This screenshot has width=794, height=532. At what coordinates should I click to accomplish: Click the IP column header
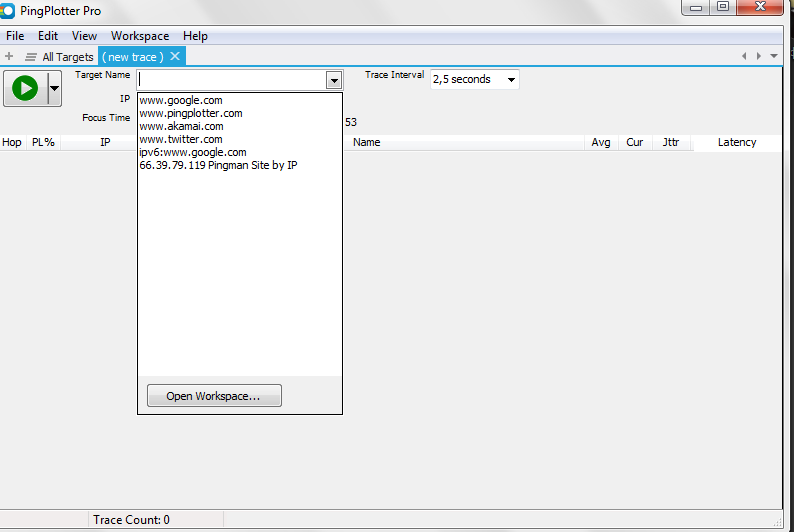click(105, 142)
